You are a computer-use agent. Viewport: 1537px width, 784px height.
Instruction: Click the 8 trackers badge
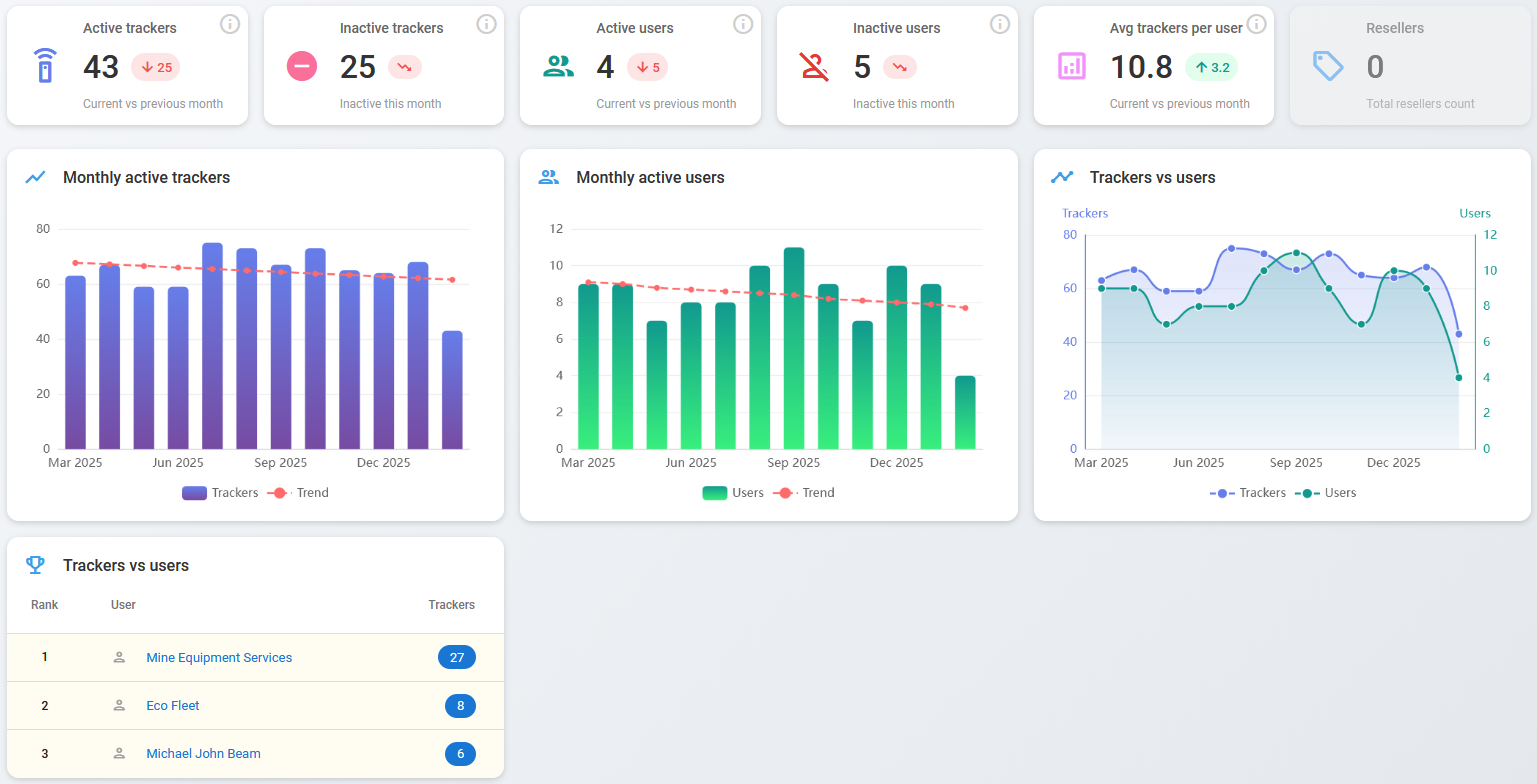point(460,706)
